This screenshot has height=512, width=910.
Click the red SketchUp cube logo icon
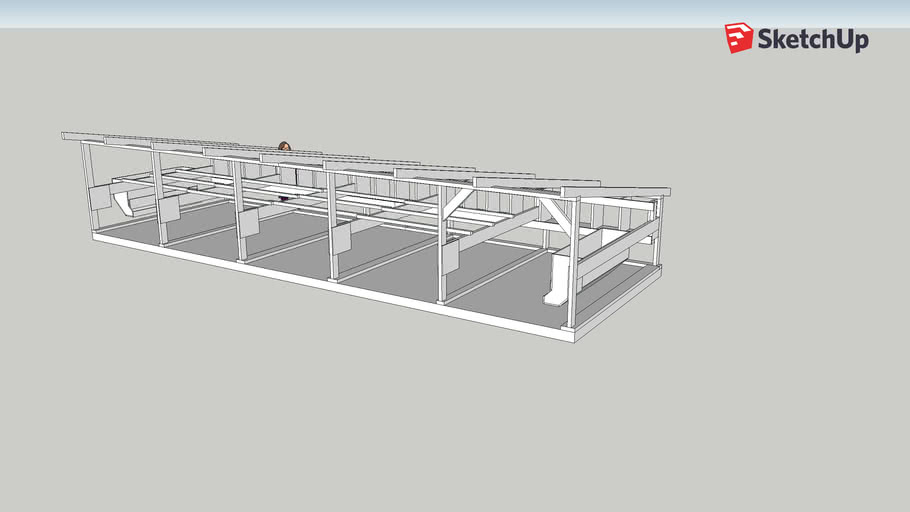click(x=739, y=38)
